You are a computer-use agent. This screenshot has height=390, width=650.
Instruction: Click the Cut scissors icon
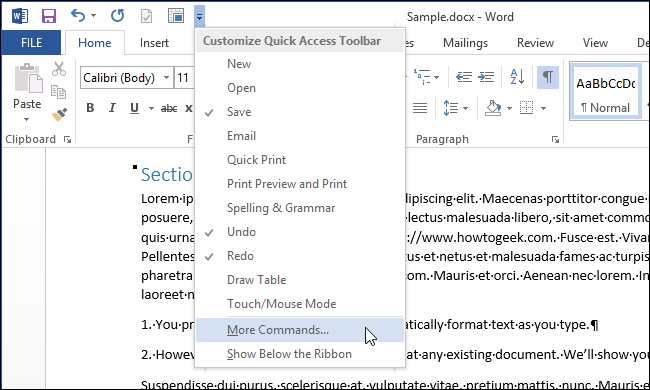coord(59,69)
